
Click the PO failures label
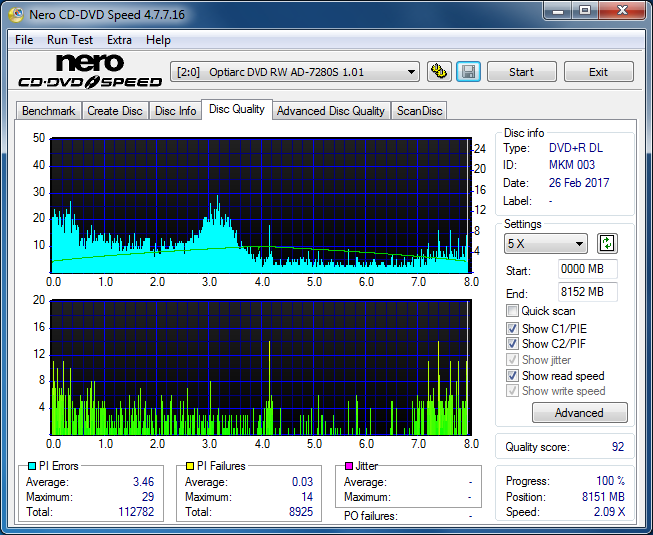(371, 516)
